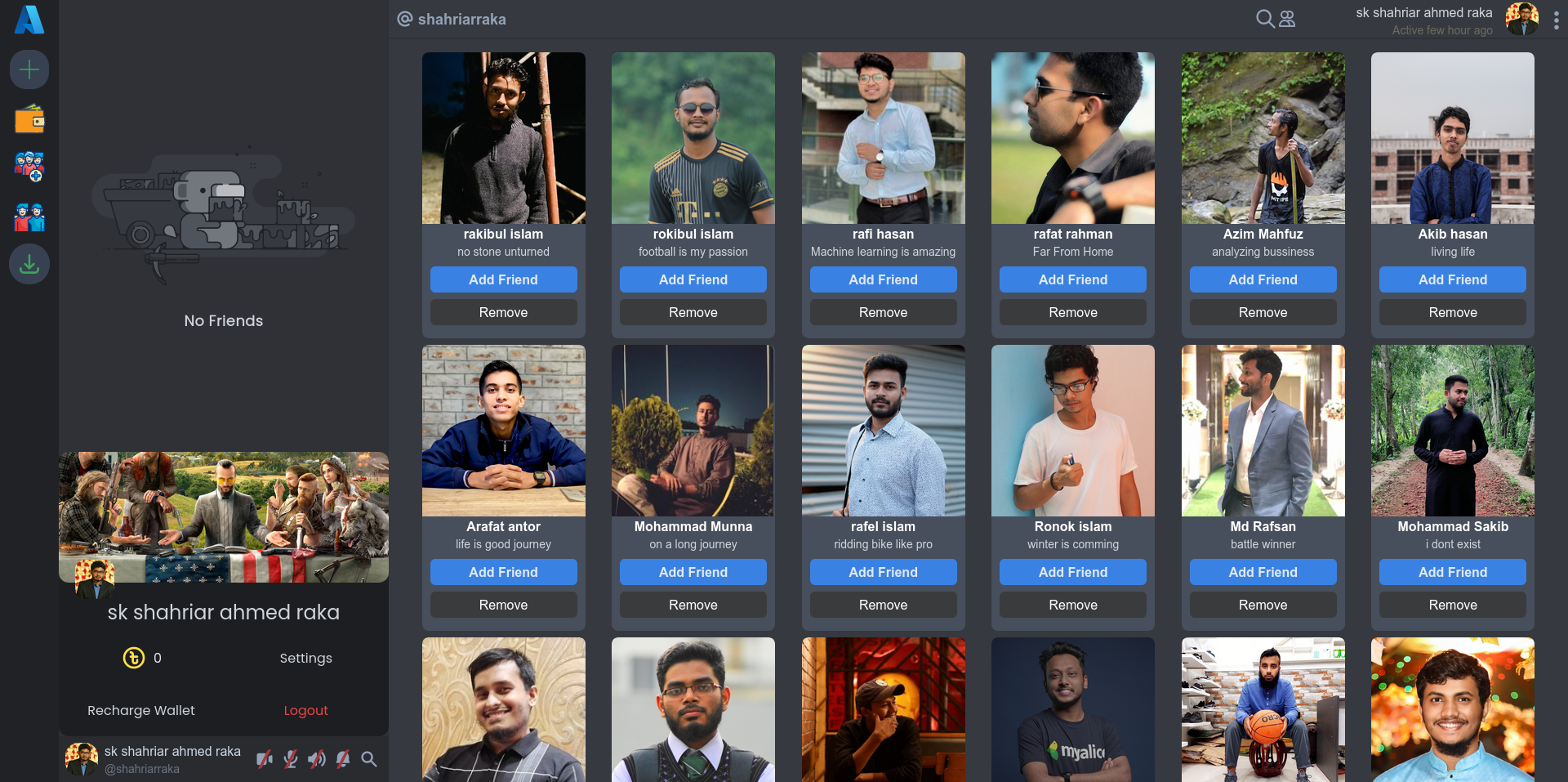Click the green download icon in sidebar
1568x782 pixels.
click(x=29, y=264)
